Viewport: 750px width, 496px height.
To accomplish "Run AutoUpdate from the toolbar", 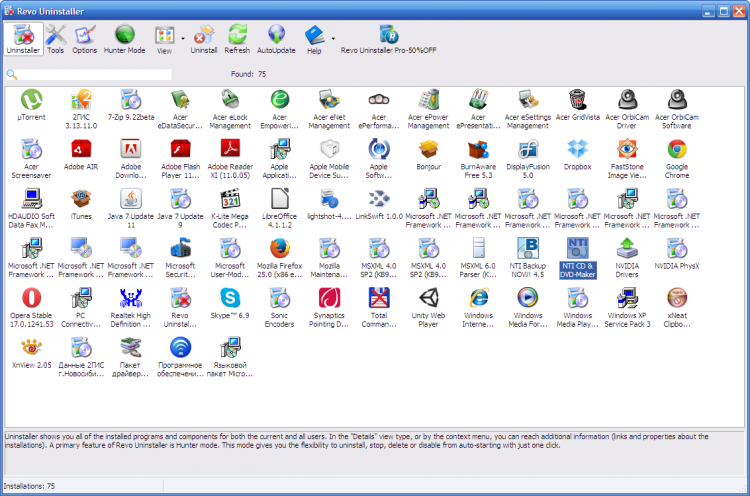I will click(x=276, y=39).
